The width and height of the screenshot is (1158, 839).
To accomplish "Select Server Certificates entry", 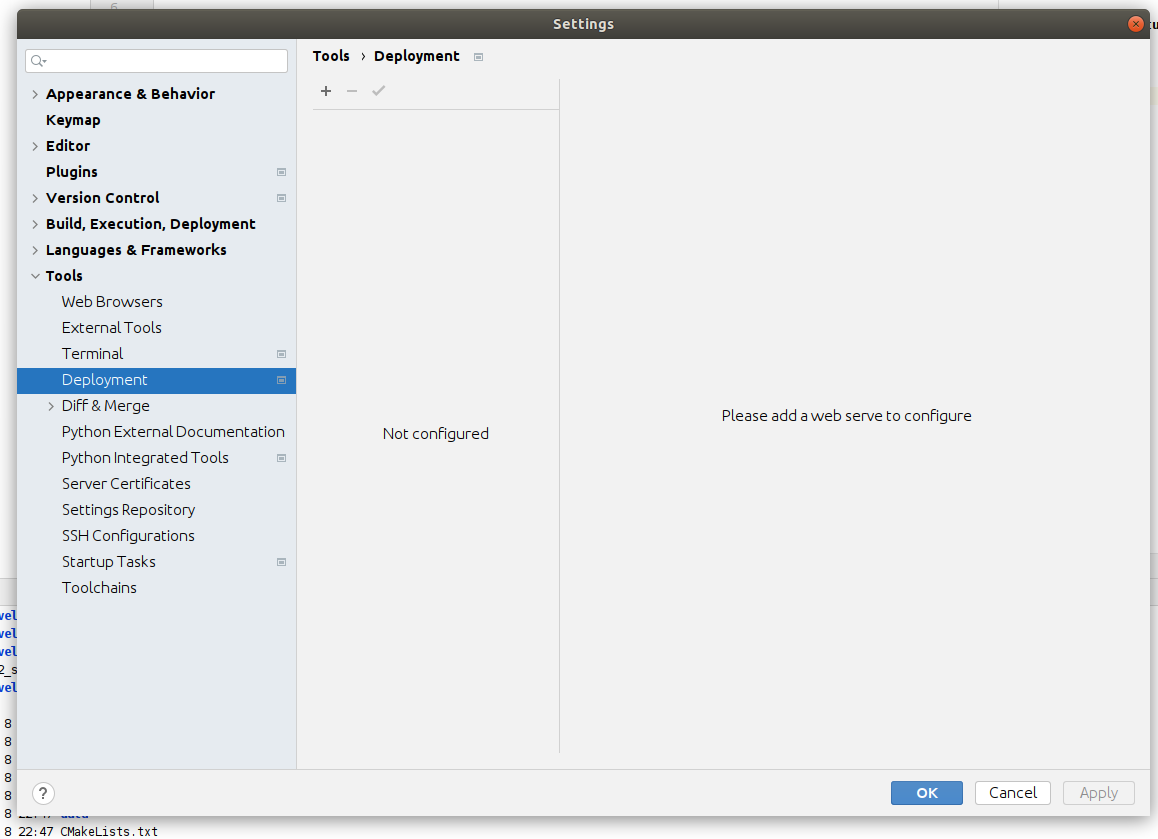I will click(x=126, y=484).
